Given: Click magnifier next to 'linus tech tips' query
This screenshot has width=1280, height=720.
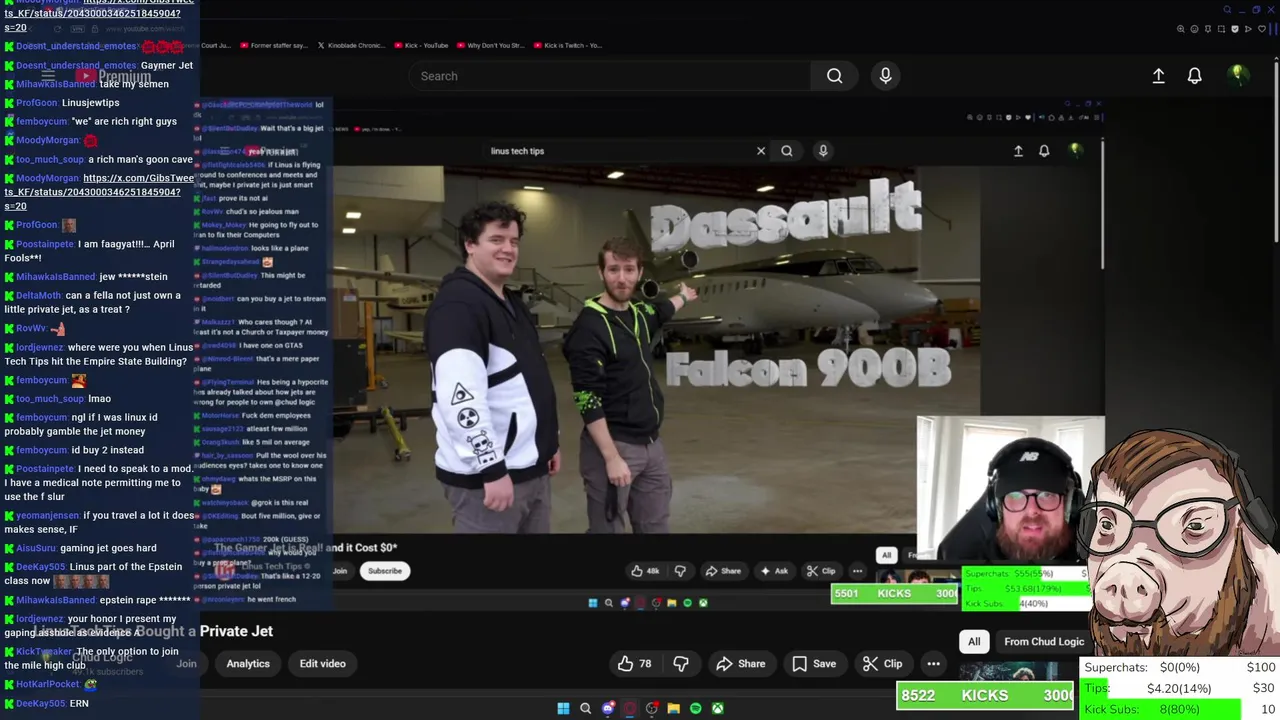Looking at the screenshot, I should click(x=787, y=151).
